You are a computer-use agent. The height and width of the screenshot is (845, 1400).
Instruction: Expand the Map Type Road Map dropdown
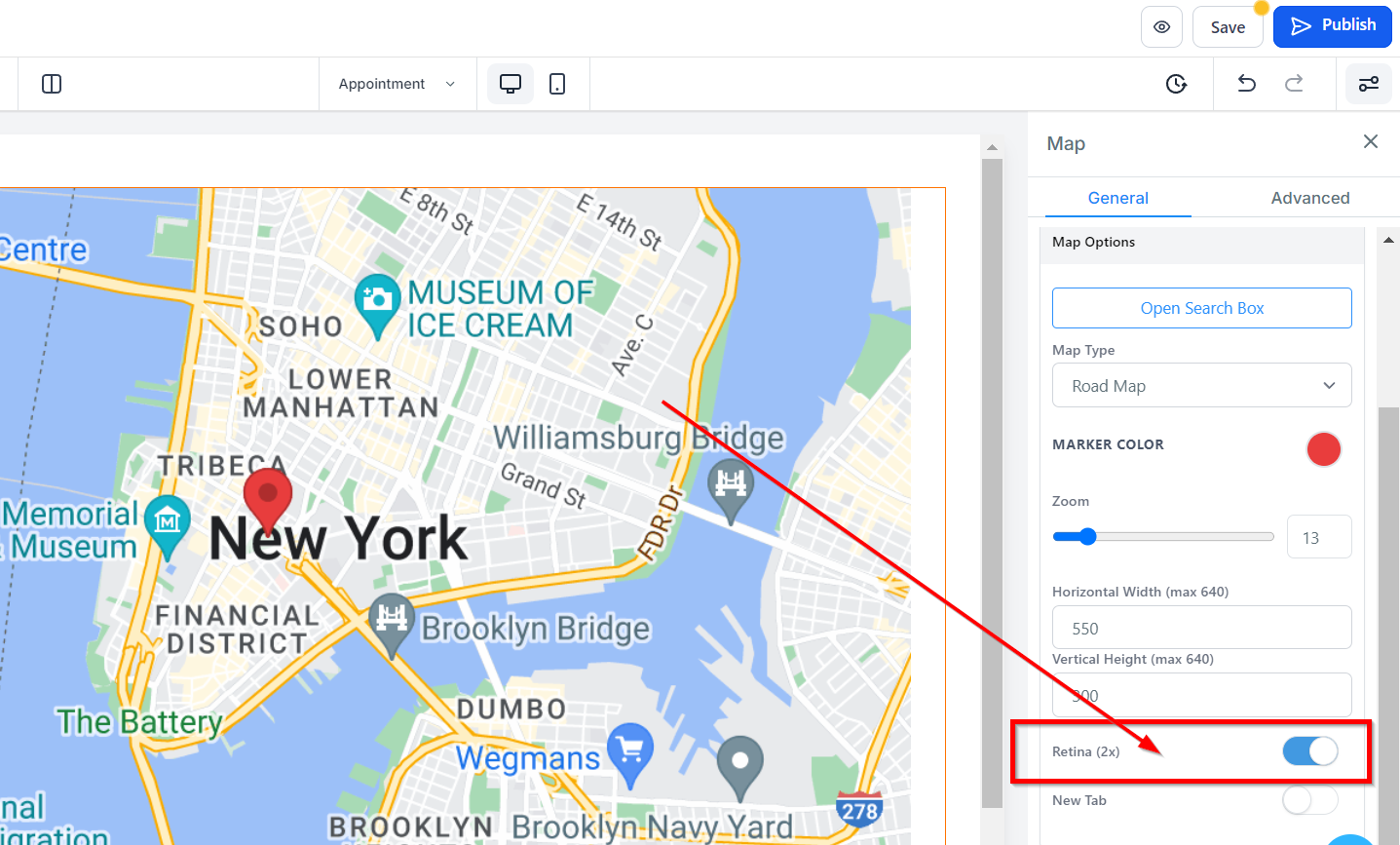[x=1202, y=385]
